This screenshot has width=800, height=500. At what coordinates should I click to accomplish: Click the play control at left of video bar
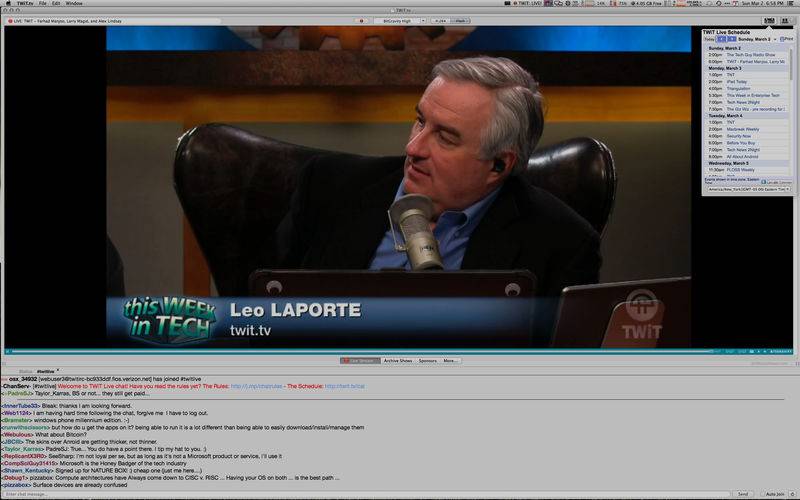[8, 352]
